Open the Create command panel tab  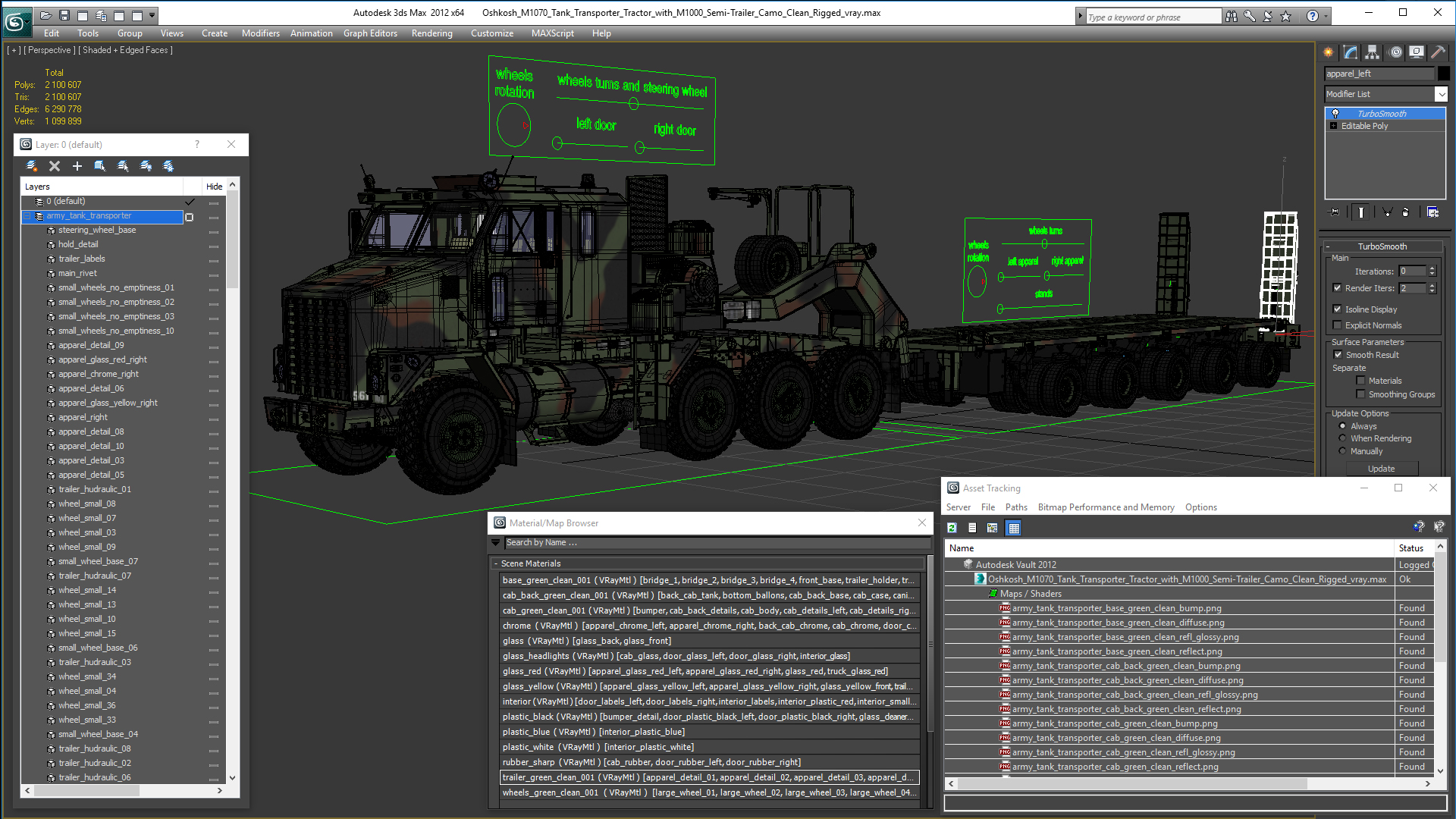[1329, 52]
